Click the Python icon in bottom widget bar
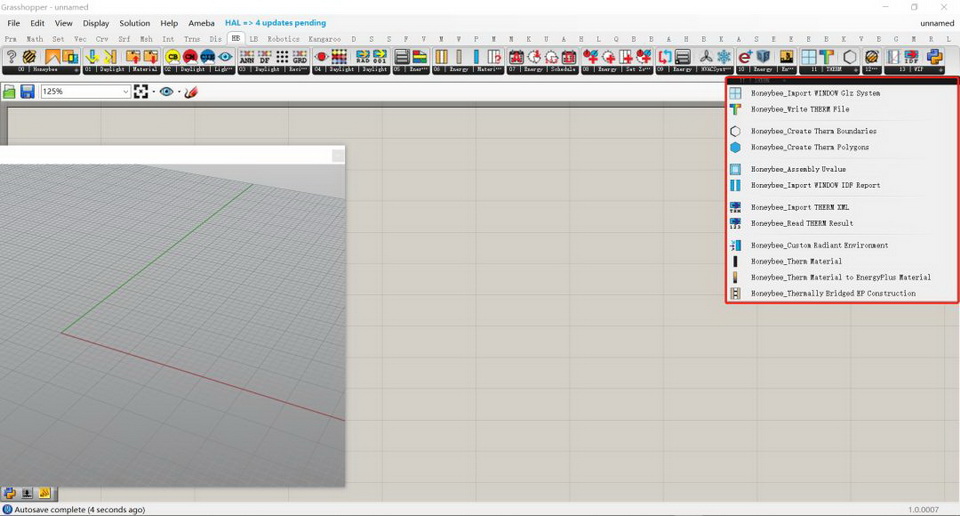This screenshot has height=516, width=960. tap(10, 493)
